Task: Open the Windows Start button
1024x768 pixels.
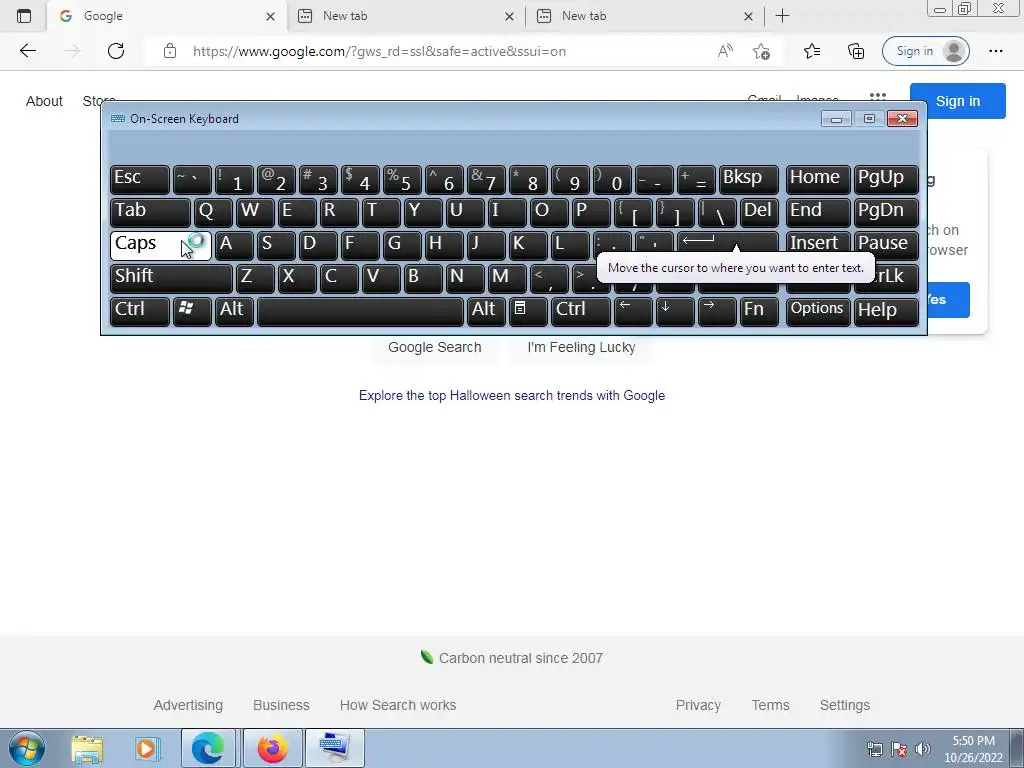Action: (26, 748)
